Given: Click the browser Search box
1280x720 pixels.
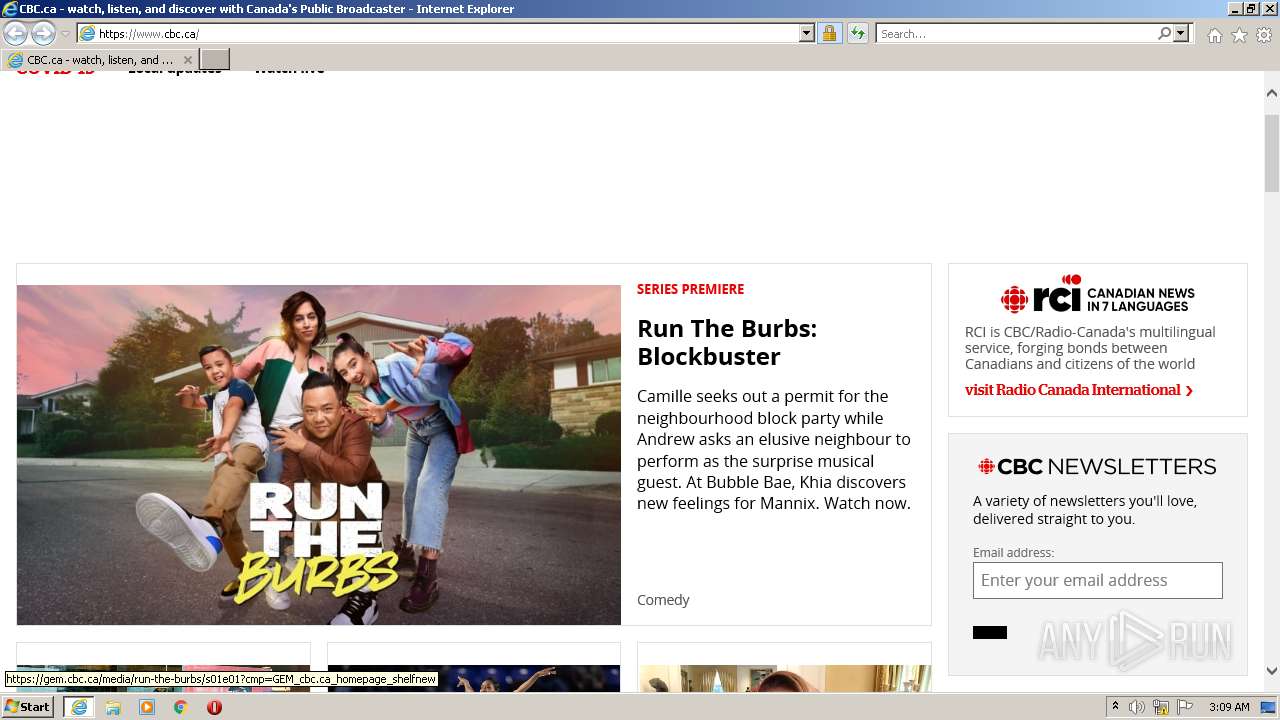Looking at the screenshot, I should click(x=1016, y=33).
